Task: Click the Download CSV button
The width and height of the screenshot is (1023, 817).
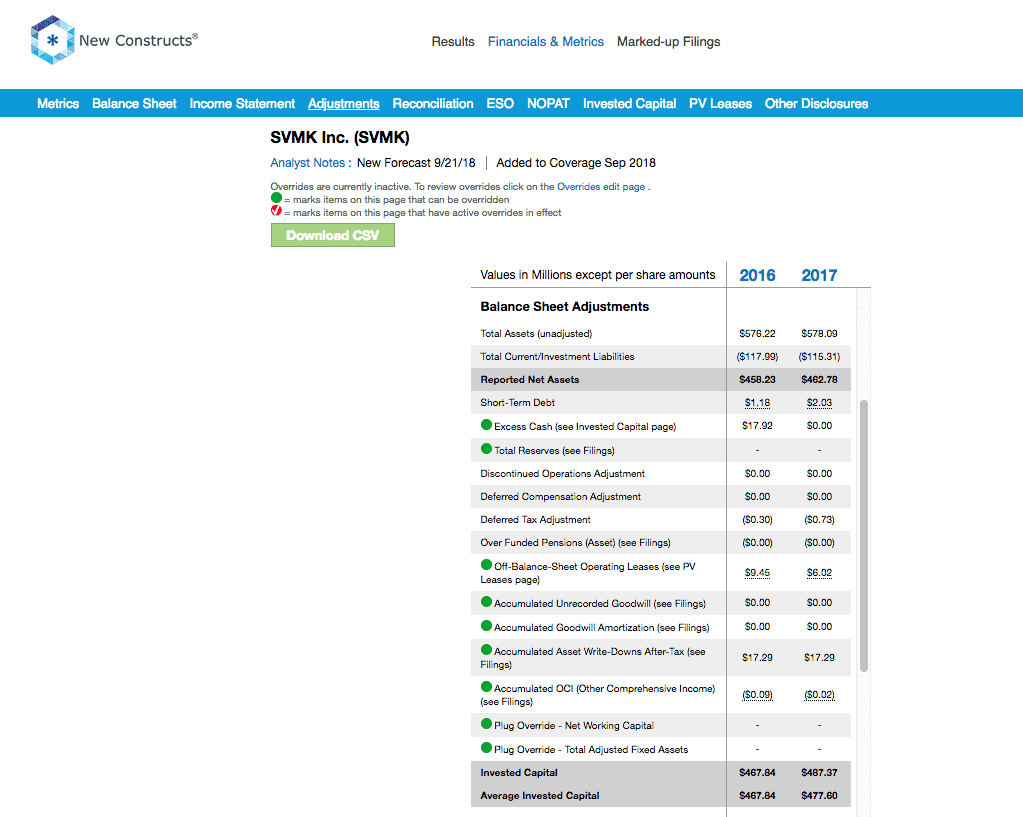Action: [x=333, y=236]
